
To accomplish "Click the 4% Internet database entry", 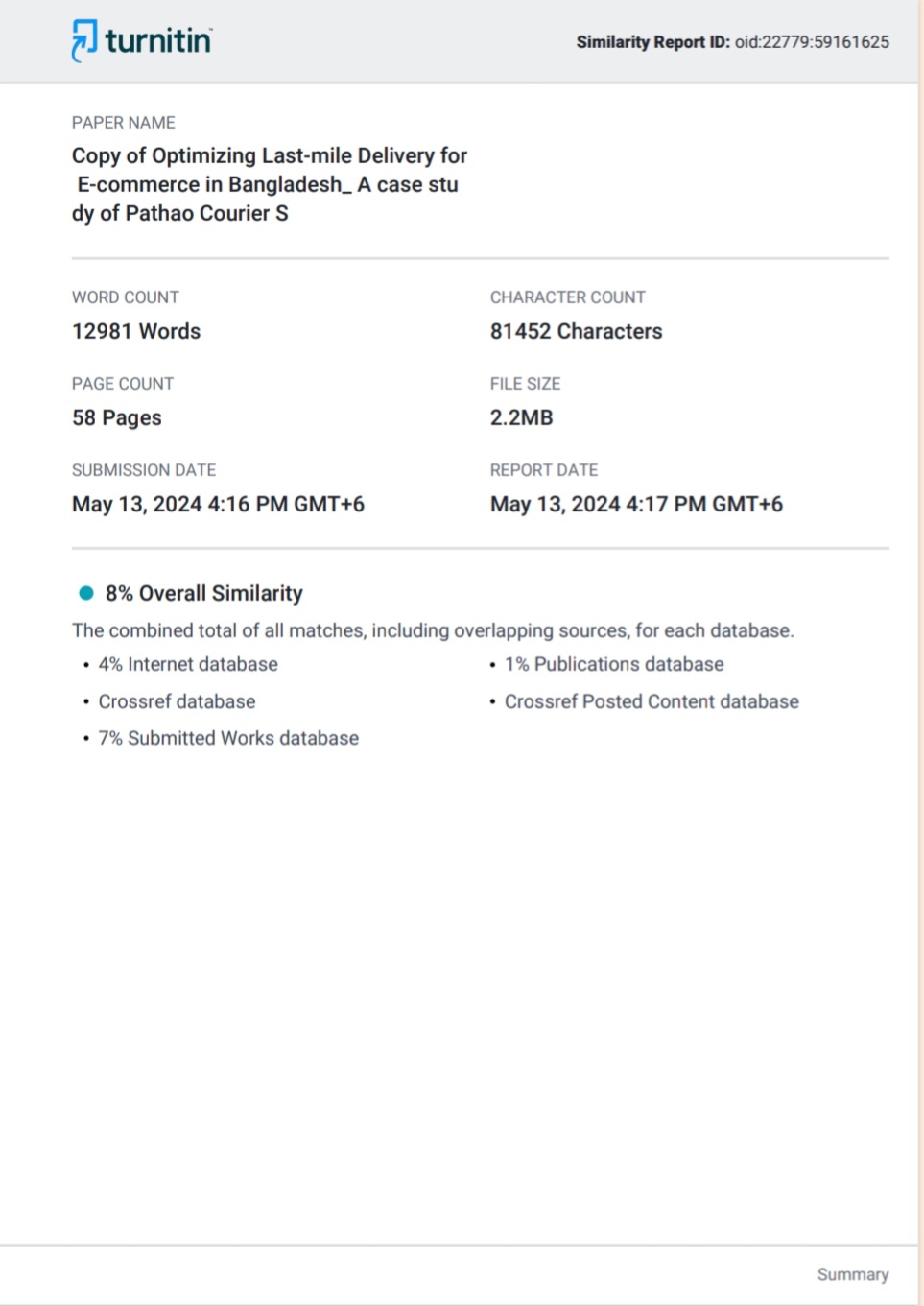I will [x=188, y=664].
